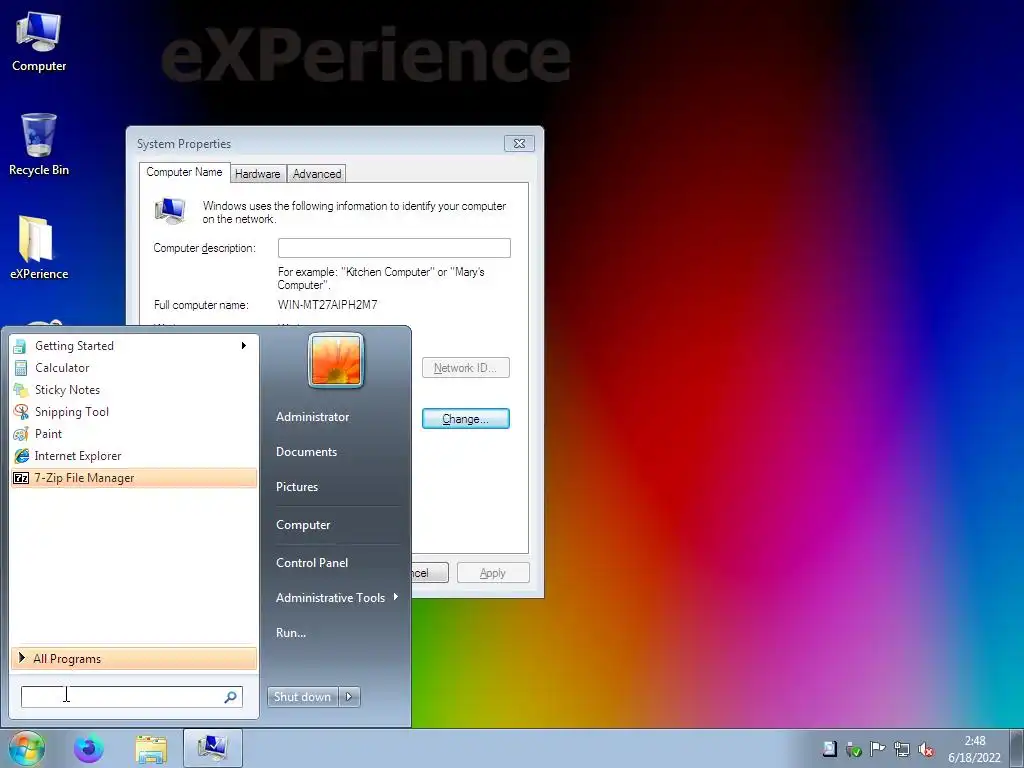Screen dimensions: 1024x768
Task: Click the System Properties taskbar button
Action: point(212,748)
